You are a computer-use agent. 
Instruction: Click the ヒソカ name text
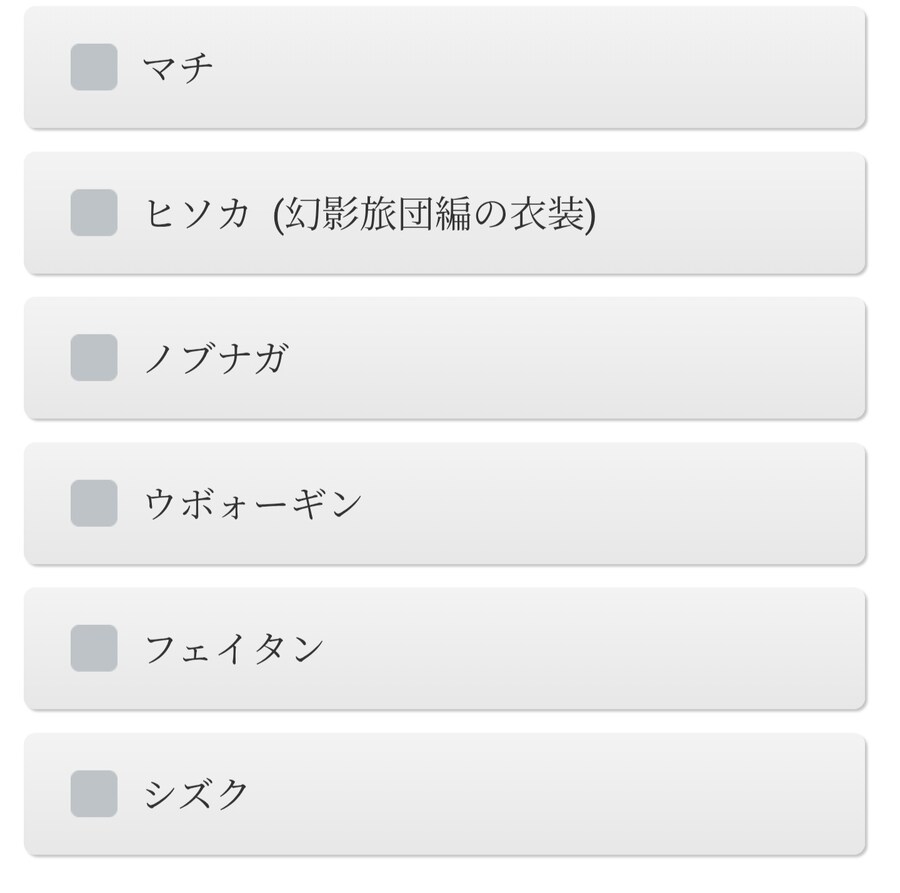point(197,213)
